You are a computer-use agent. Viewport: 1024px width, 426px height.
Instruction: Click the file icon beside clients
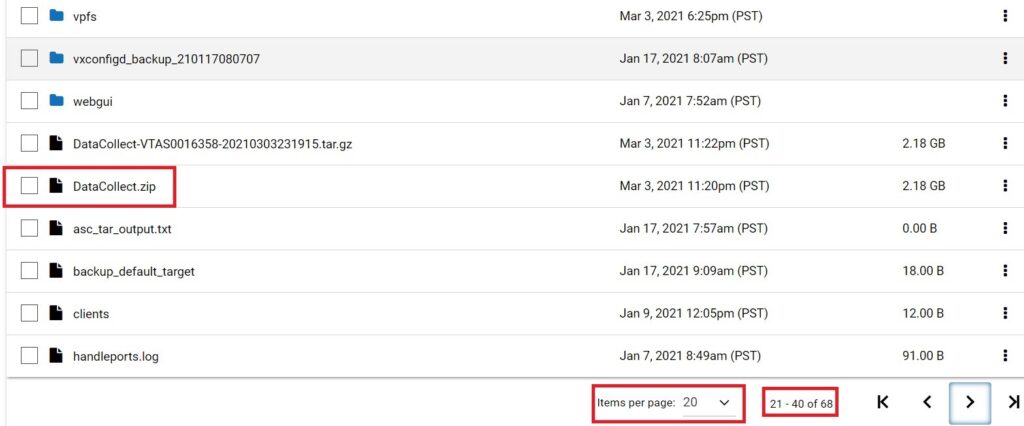coord(56,314)
